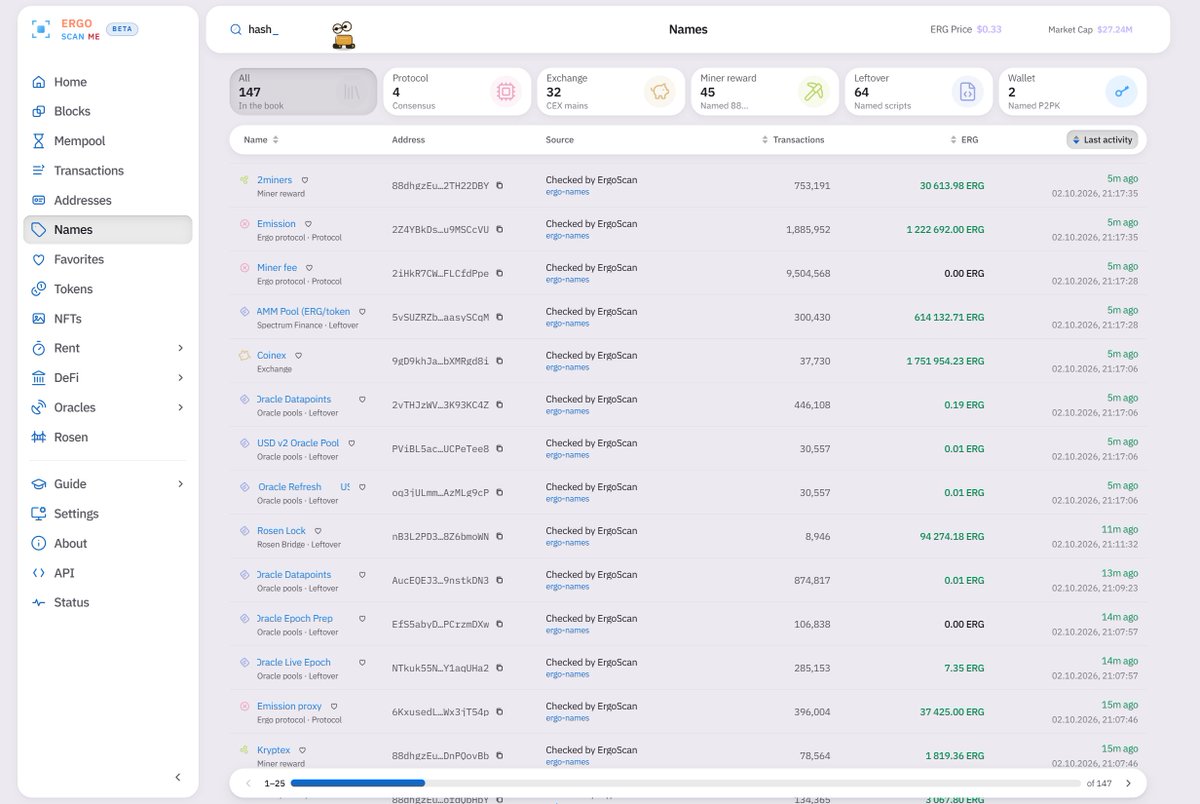Image resolution: width=1200 pixels, height=804 pixels.
Task: Open the API page
Action: (x=108, y=573)
